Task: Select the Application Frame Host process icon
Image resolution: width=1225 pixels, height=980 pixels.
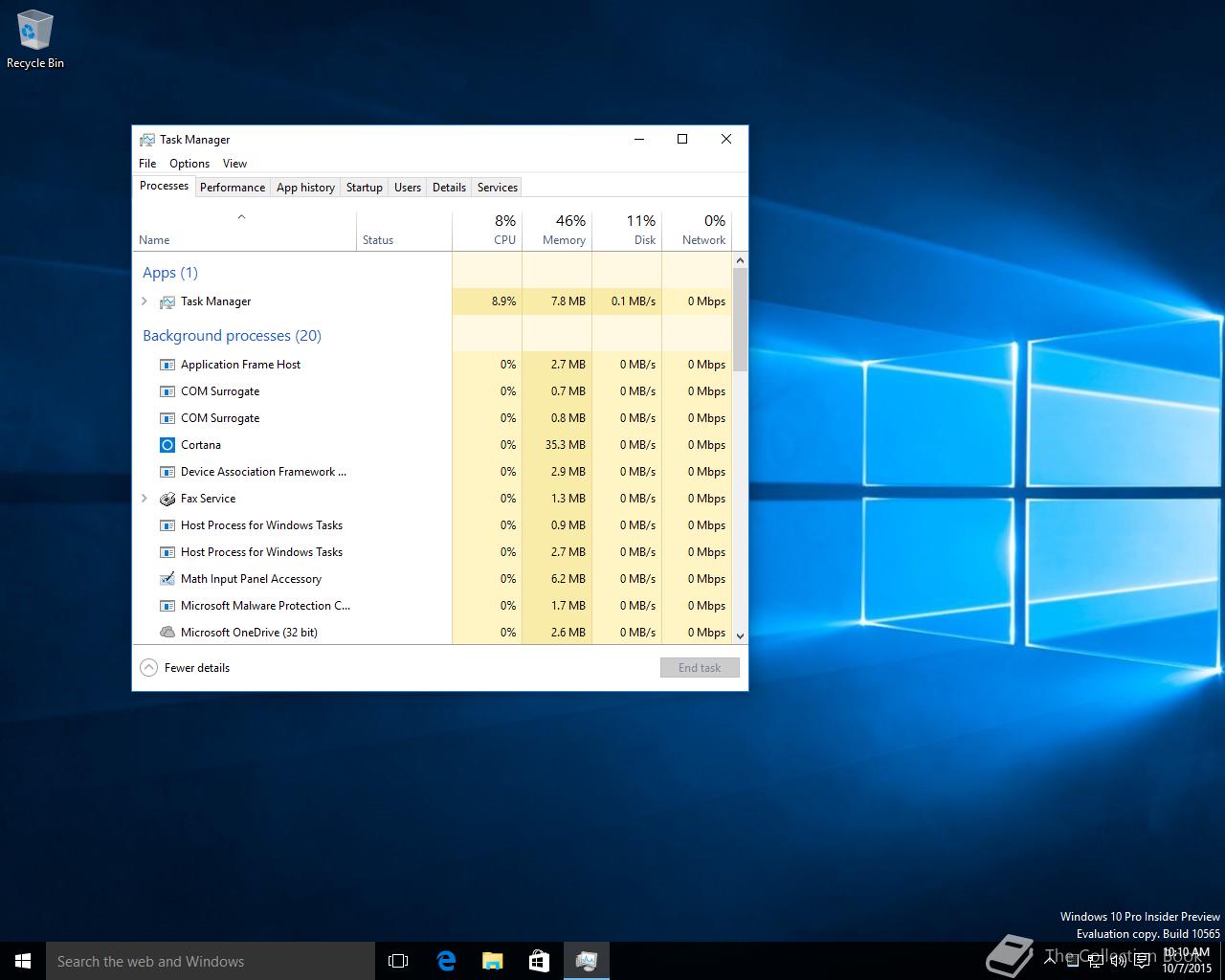Action: click(x=167, y=365)
